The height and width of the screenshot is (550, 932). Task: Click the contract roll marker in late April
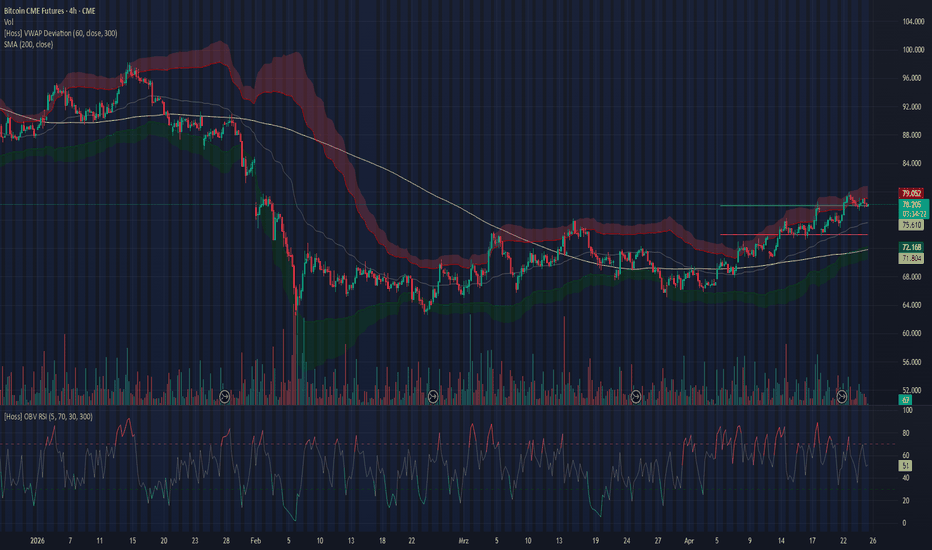click(842, 397)
